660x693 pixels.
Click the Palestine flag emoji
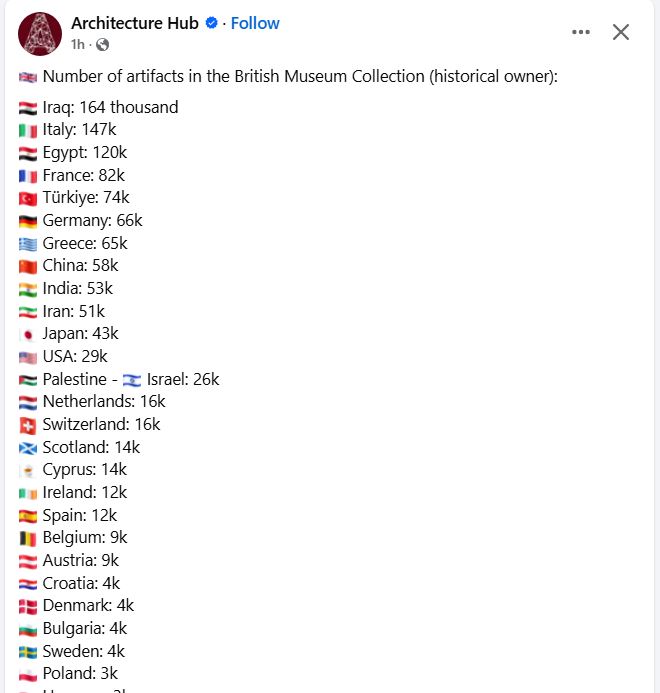(28, 380)
